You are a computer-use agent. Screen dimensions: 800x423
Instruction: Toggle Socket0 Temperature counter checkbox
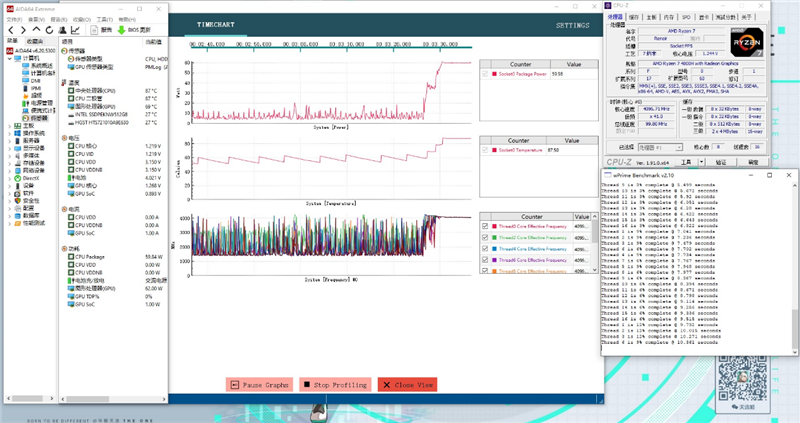click(x=485, y=150)
